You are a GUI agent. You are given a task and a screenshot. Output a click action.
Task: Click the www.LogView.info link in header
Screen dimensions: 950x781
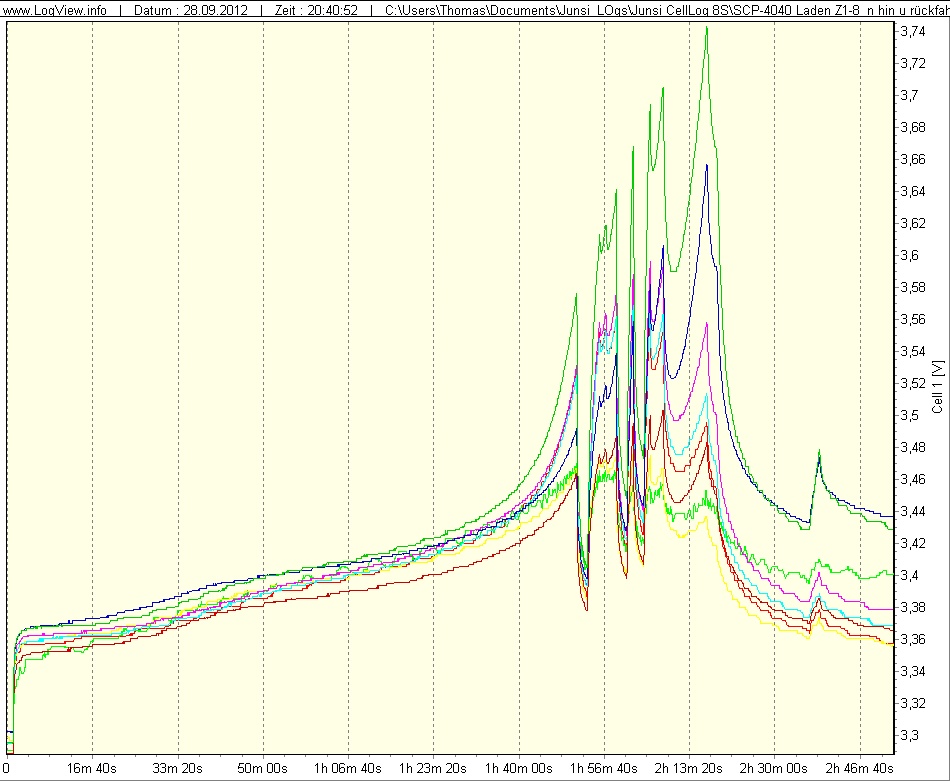pyautogui.click(x=56, y=9)
